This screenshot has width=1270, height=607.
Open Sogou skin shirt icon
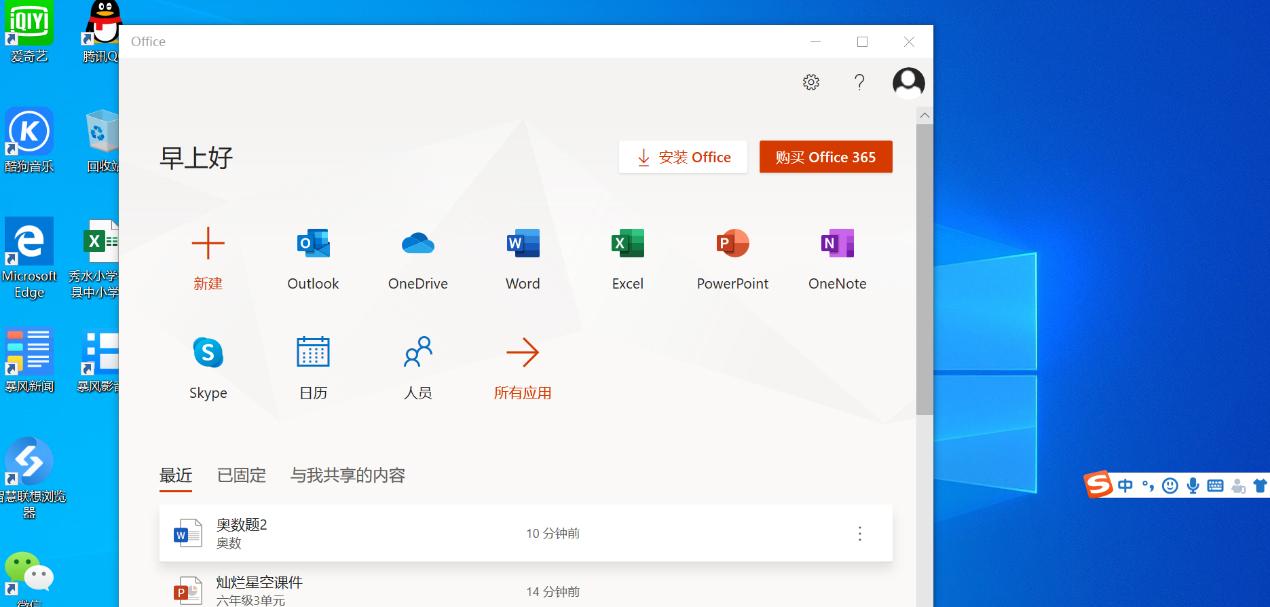(1261, 486)
